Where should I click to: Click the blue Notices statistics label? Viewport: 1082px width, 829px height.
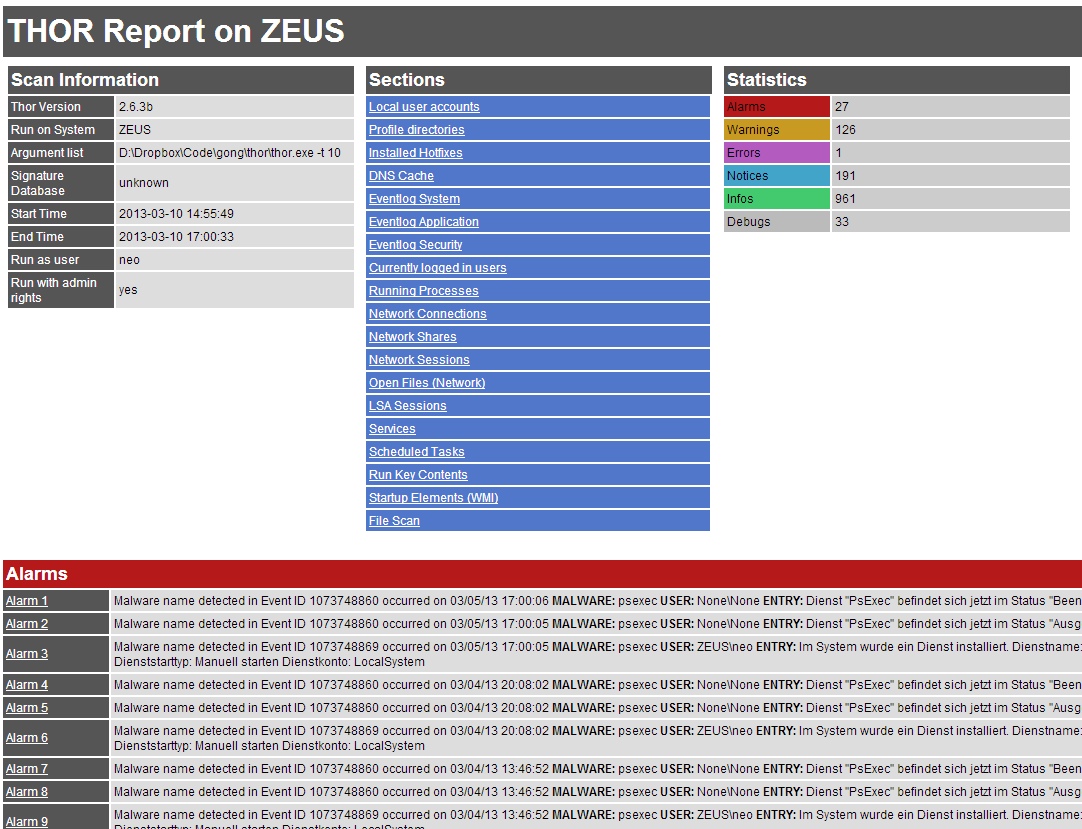pyautogui.click(x=776, y=176)
